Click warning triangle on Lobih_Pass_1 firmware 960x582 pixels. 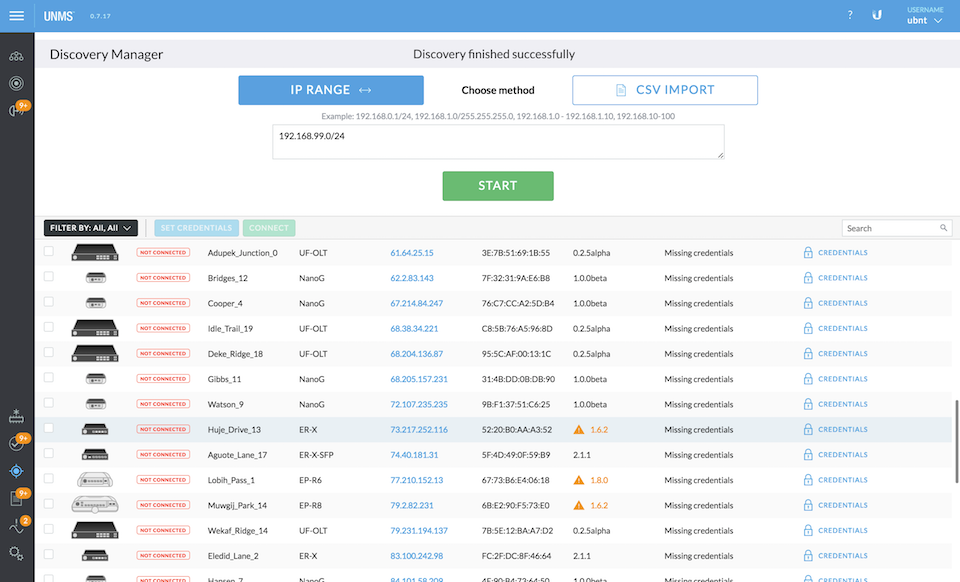click(x=579, y=480)
